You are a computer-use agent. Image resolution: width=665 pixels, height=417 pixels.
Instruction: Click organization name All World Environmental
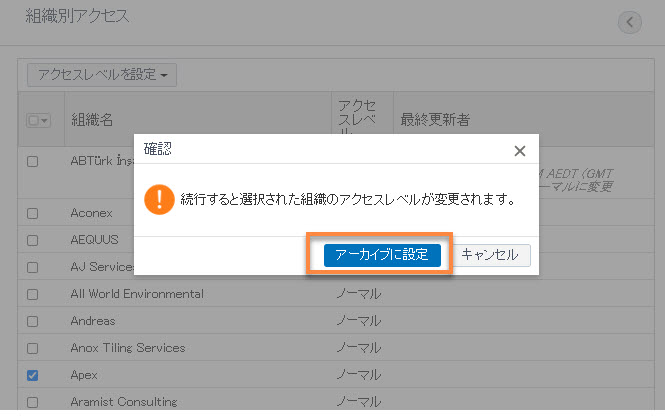coord(137,294)
